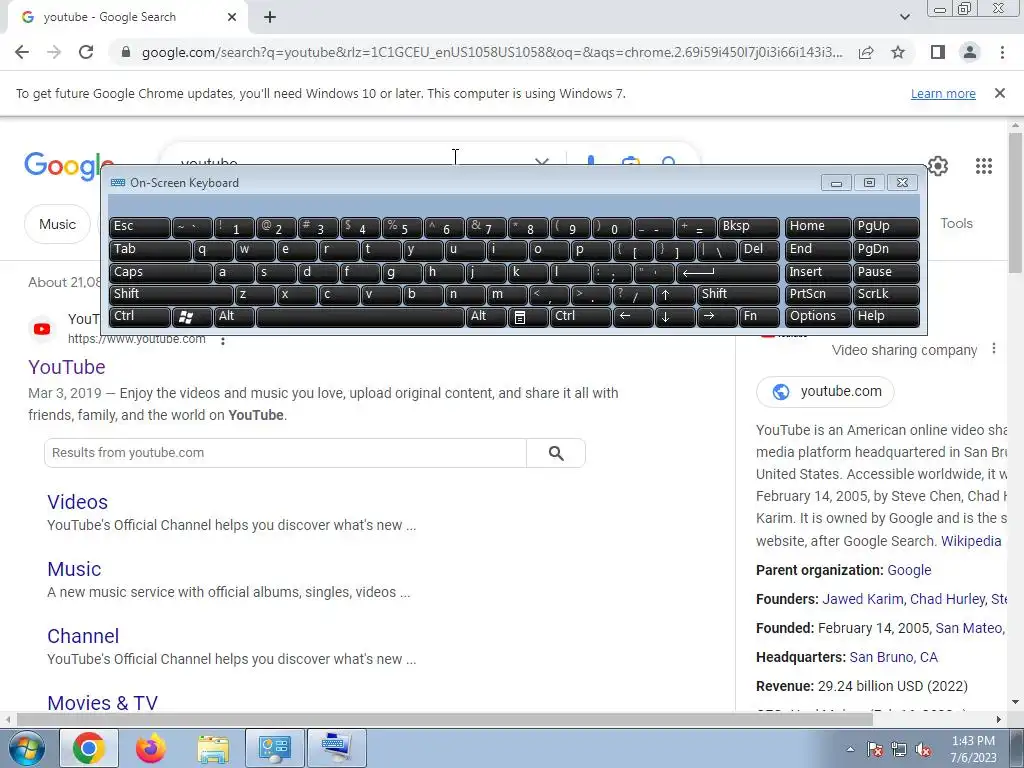Toggle right Shift on On-Screen Keyboard
Viewport: 1024px width, 768px height.
tap(739, 294)
